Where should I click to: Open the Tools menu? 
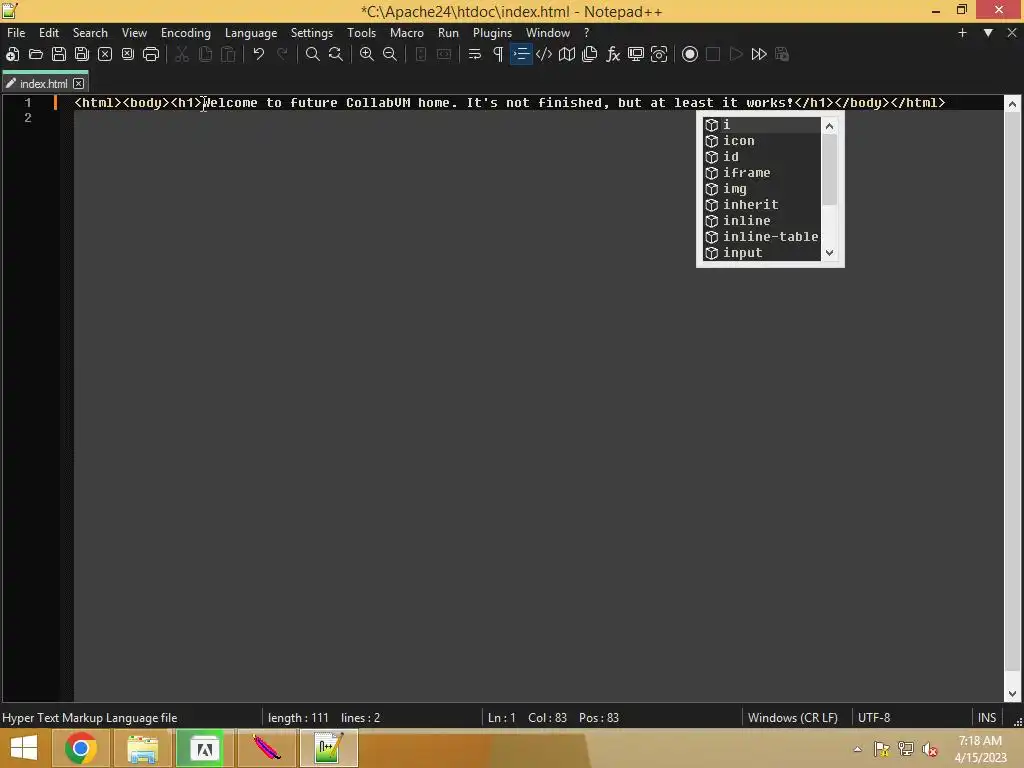click(361, 33)
